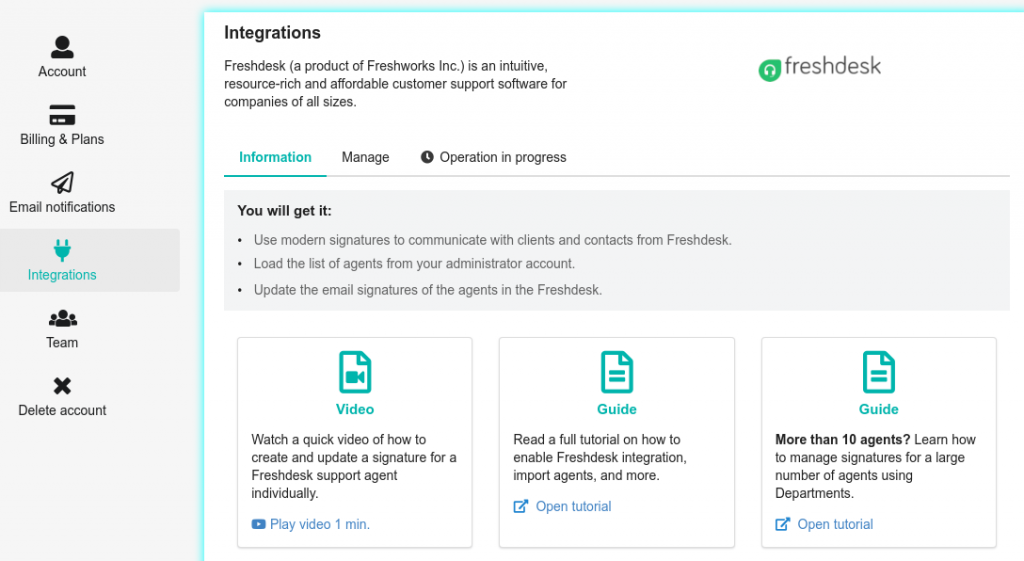The height and width of the screenshot is (561, 1024).
Task: Open Email notifications label in sidebar
Action: pos(62,207)
